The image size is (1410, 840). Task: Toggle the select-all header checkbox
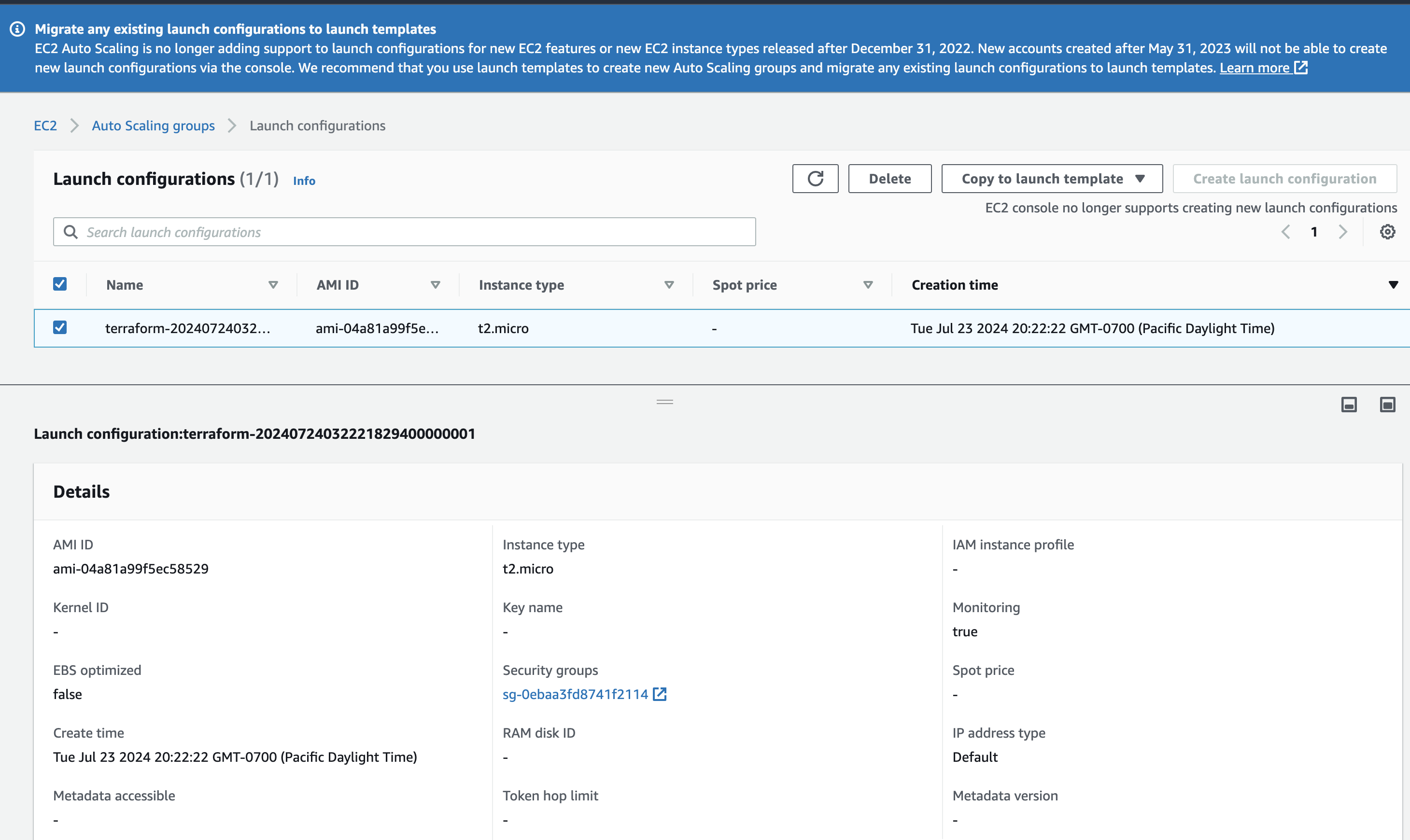(60, 284)
